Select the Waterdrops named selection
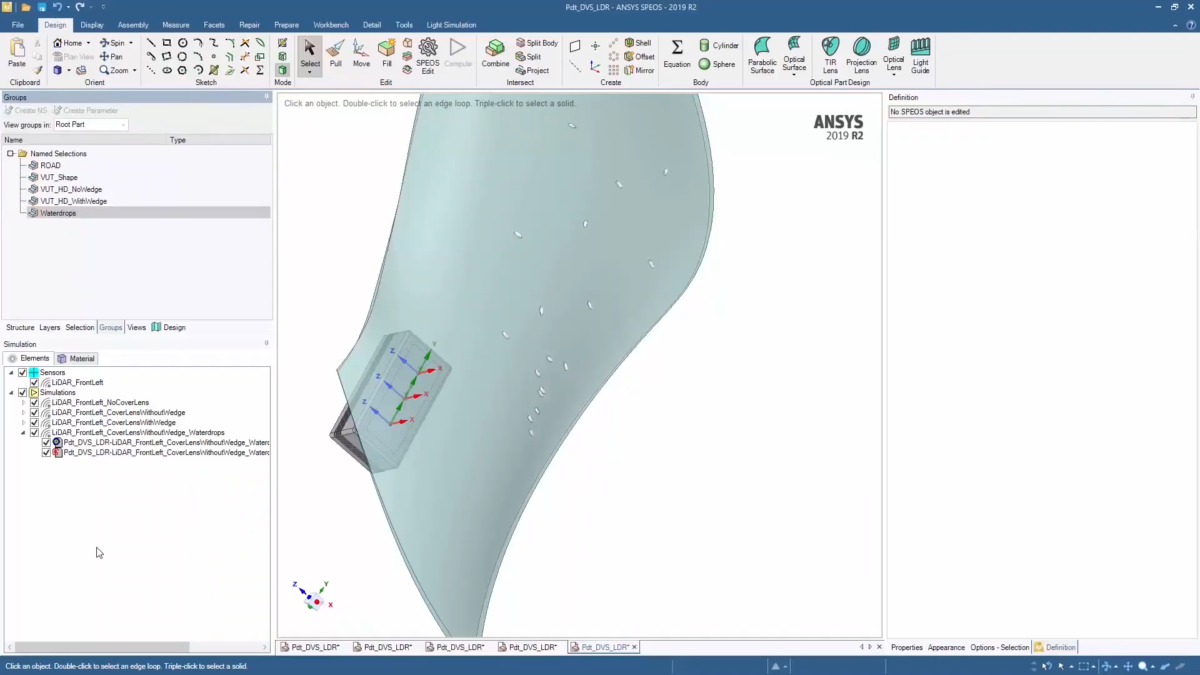This screenshot has height=675, width=1200. pos(58,213)
